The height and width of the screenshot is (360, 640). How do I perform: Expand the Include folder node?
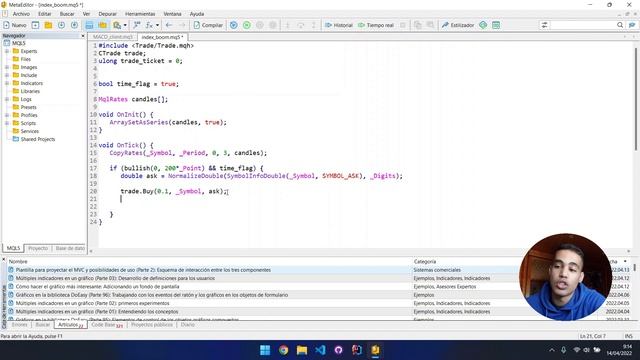tap(7, 76)
